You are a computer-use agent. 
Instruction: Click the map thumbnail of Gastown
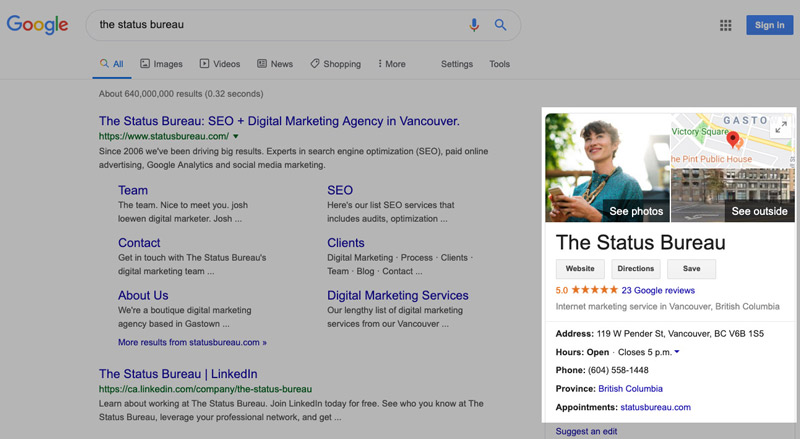[x=733, y=140]
